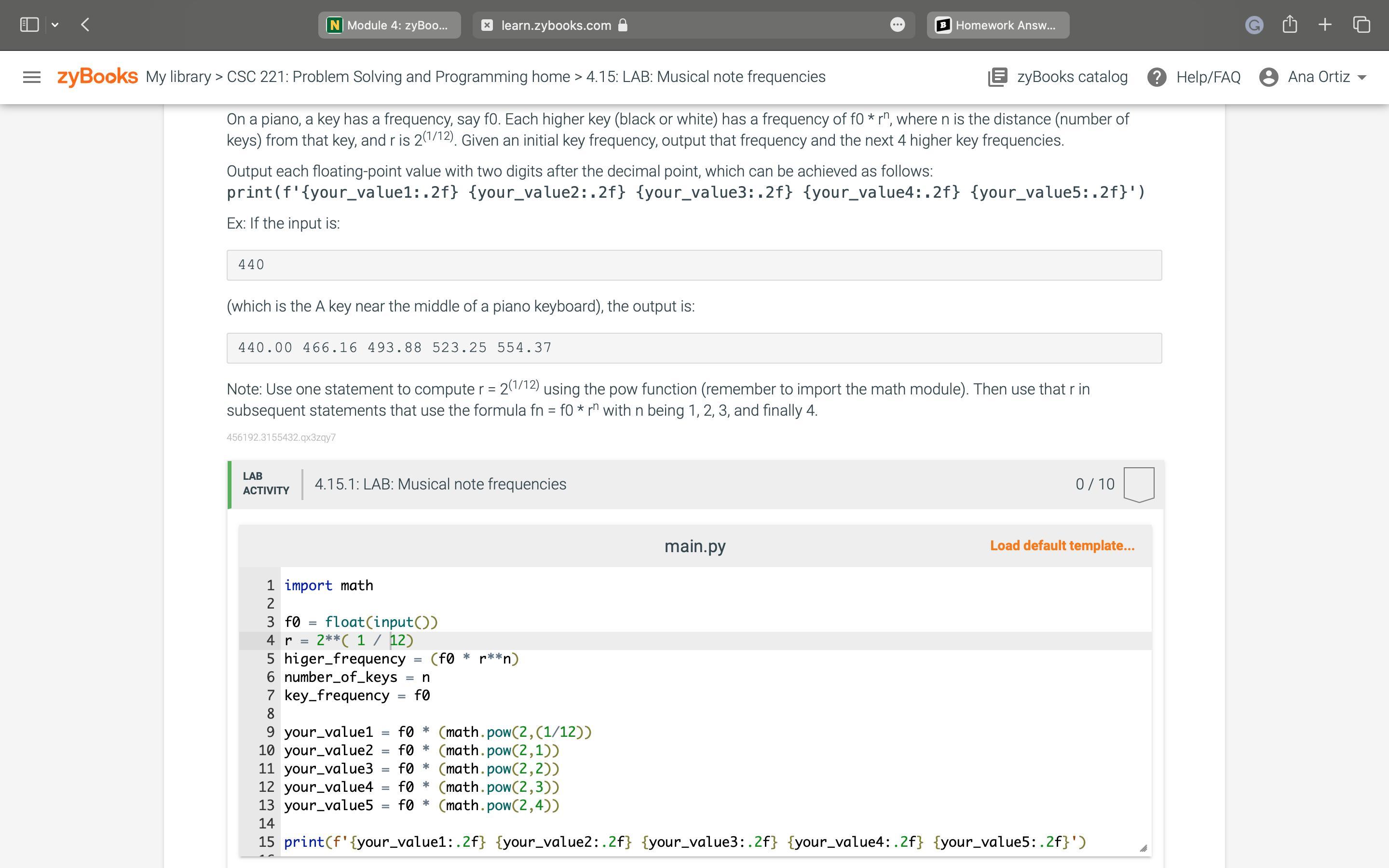Go to My library breadcrumb link
This screenshot has width=1389, height=868.
pos(178,77)
